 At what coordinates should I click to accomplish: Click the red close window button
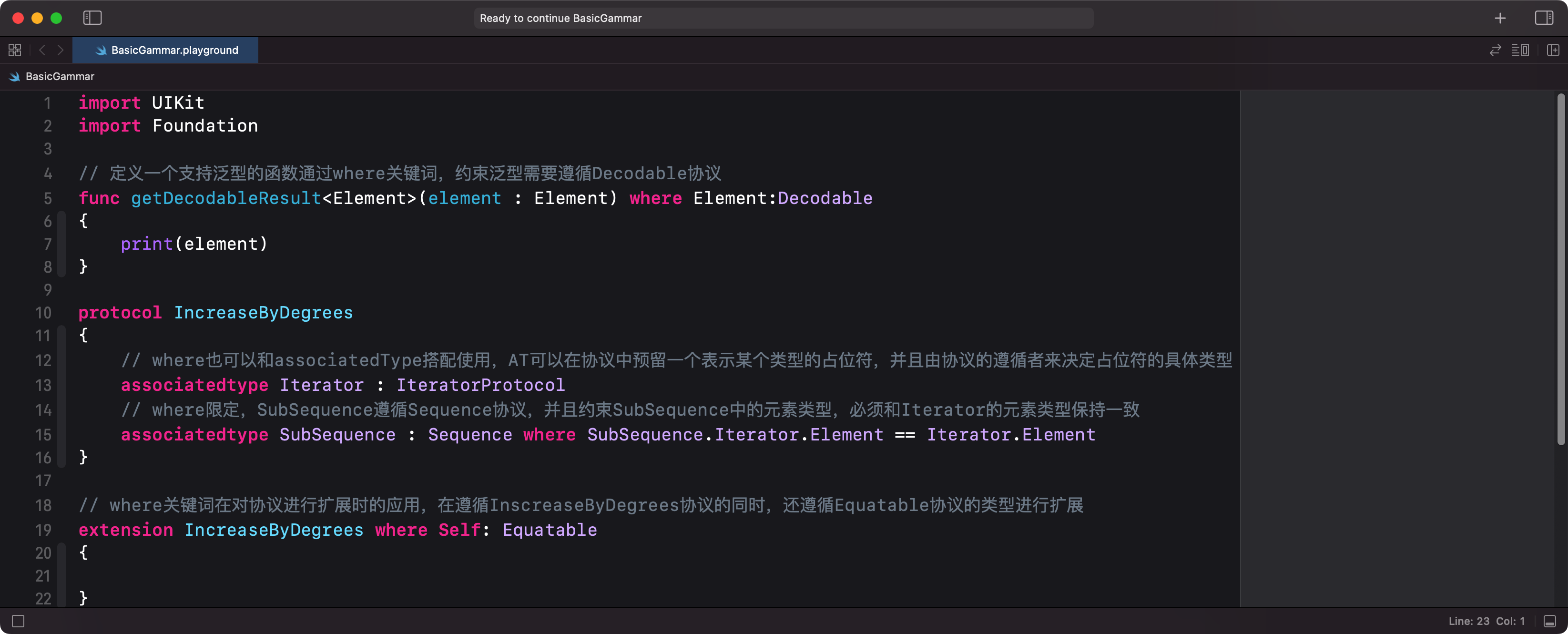click(18, 18)
